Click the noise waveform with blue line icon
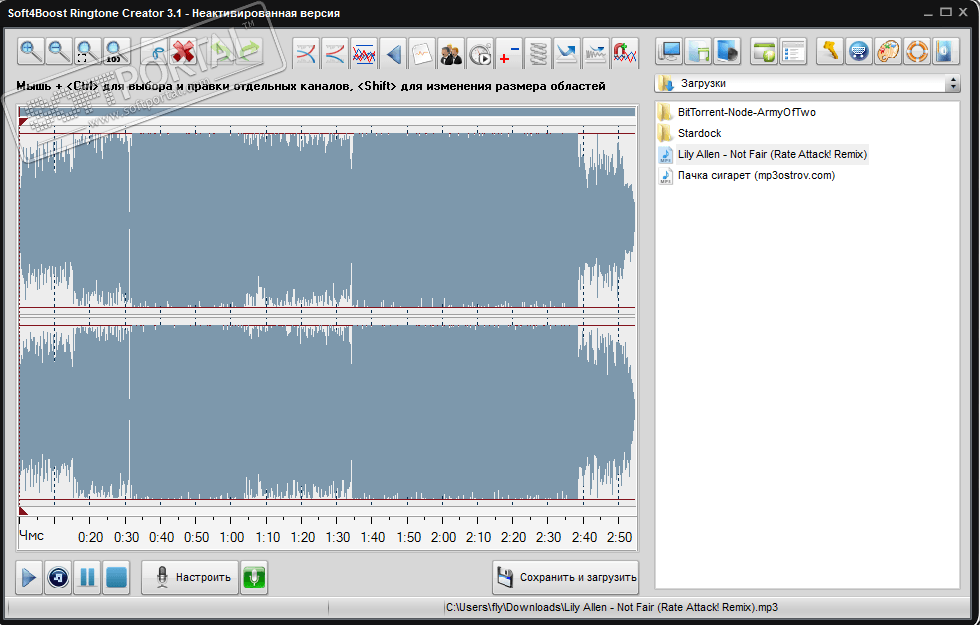Viewport: 980px width, 625px height. point(596,53)
